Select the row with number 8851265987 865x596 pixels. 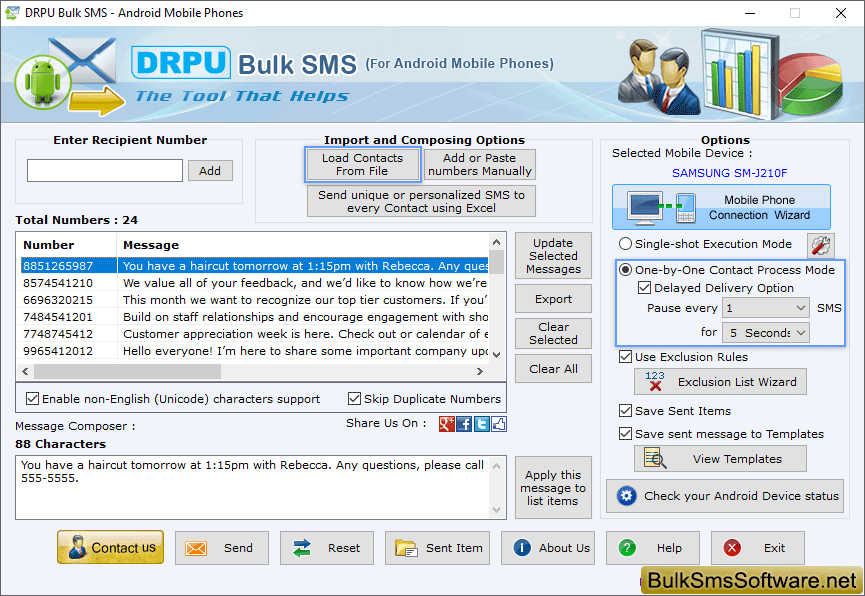point(255,266)
